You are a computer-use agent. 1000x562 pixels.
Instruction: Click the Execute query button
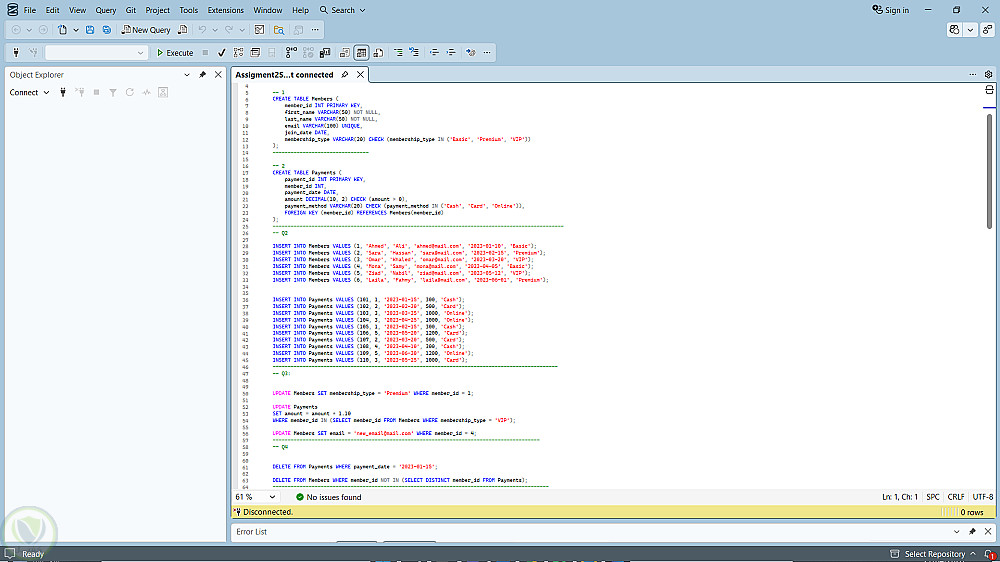click(175, 53)
